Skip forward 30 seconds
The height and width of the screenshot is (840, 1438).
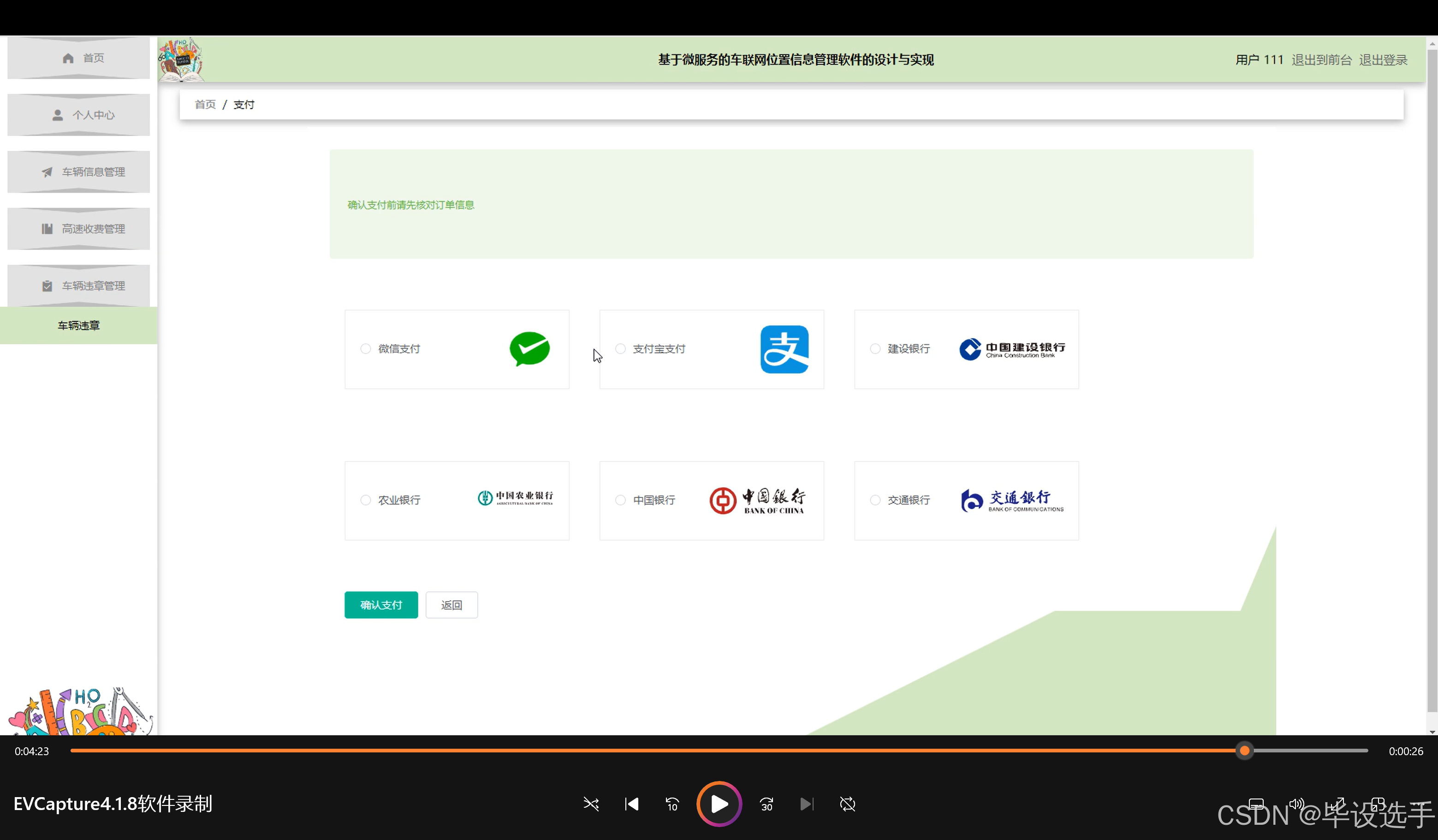(x=767, y=804)
